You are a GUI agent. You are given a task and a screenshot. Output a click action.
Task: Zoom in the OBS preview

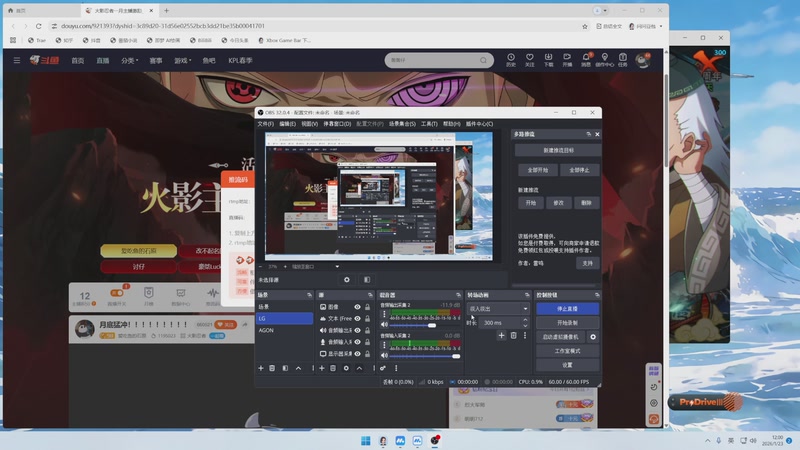(285, 266)
